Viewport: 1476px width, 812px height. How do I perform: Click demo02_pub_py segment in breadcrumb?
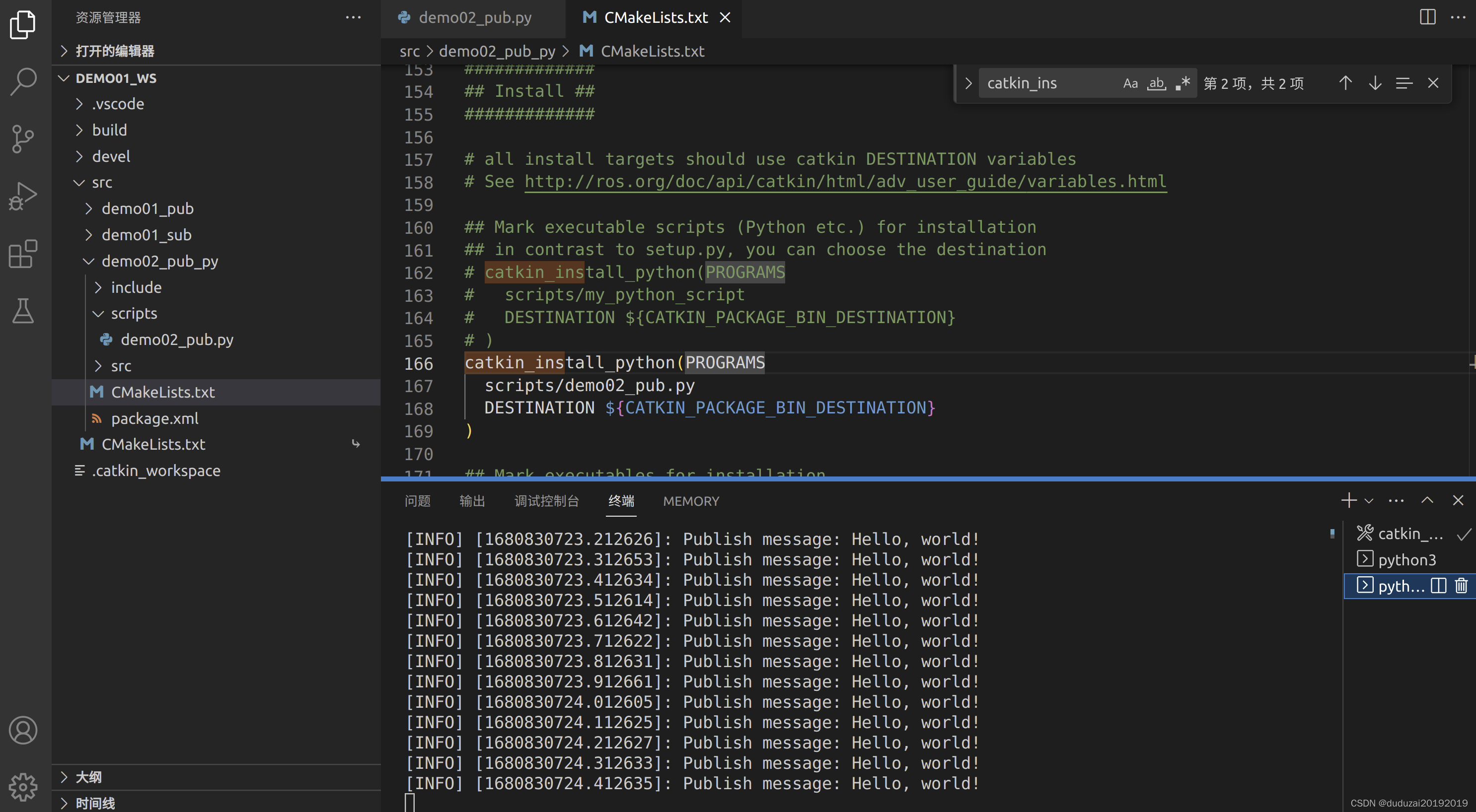pyautogui.click(x=497, y=51)
